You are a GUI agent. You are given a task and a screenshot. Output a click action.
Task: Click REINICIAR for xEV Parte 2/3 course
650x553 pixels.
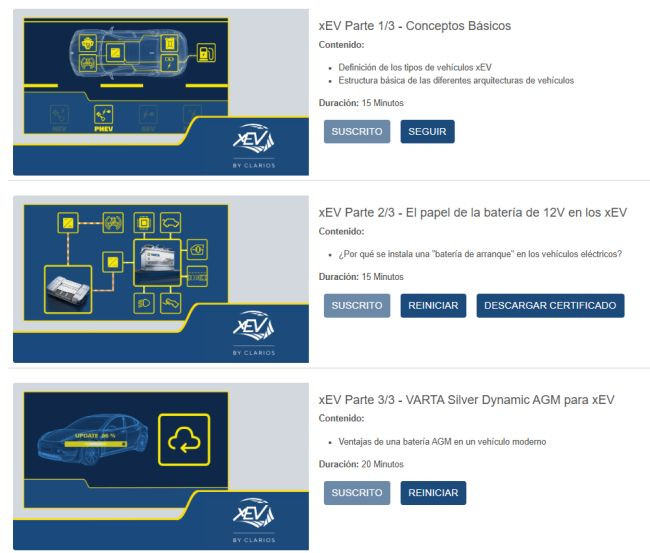point(433,306)
